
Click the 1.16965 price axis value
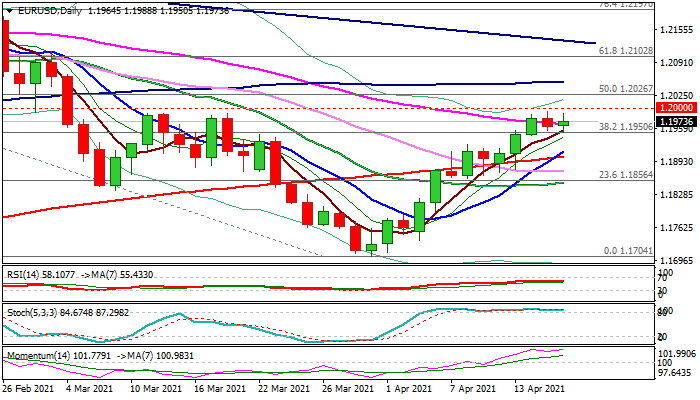(x=677, y=260)
